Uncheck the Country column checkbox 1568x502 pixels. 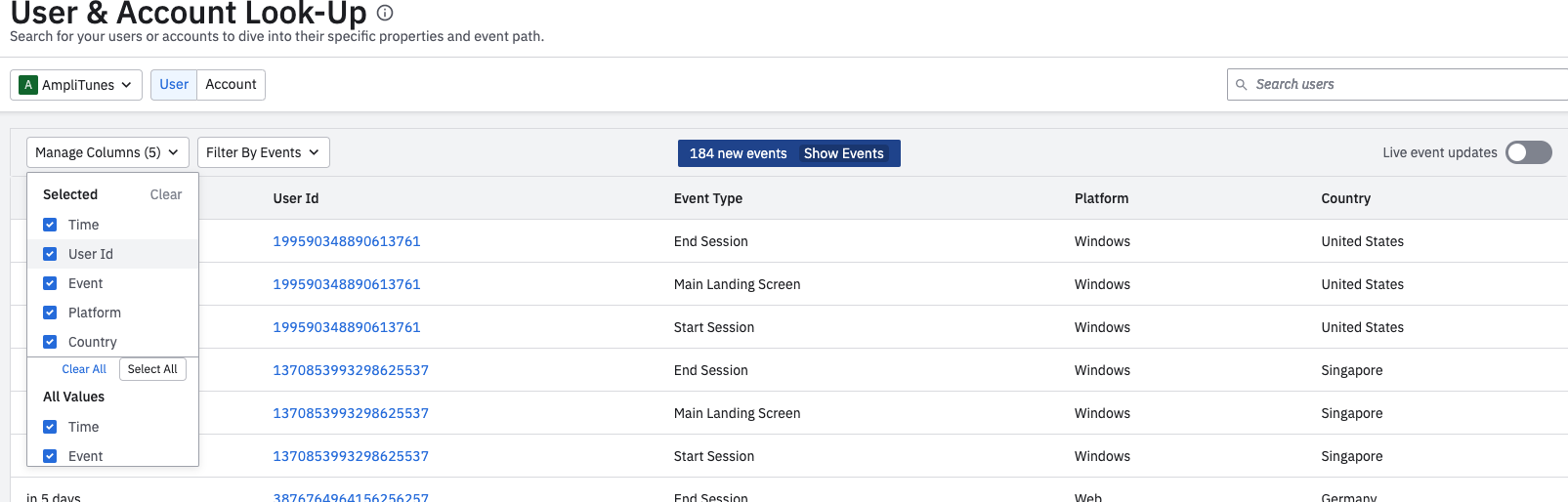point(50,342)
